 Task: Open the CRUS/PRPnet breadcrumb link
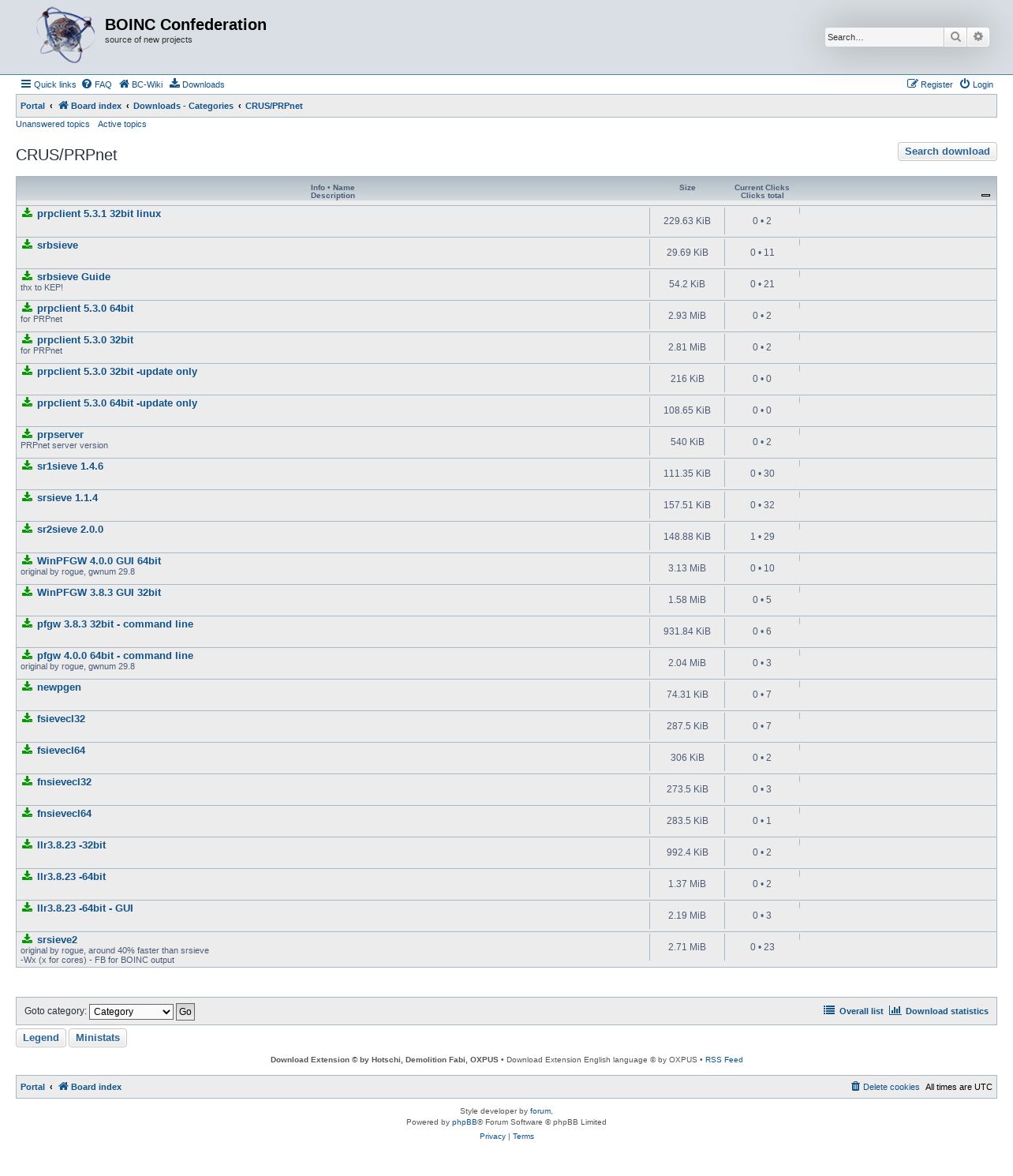click(274, 106)
